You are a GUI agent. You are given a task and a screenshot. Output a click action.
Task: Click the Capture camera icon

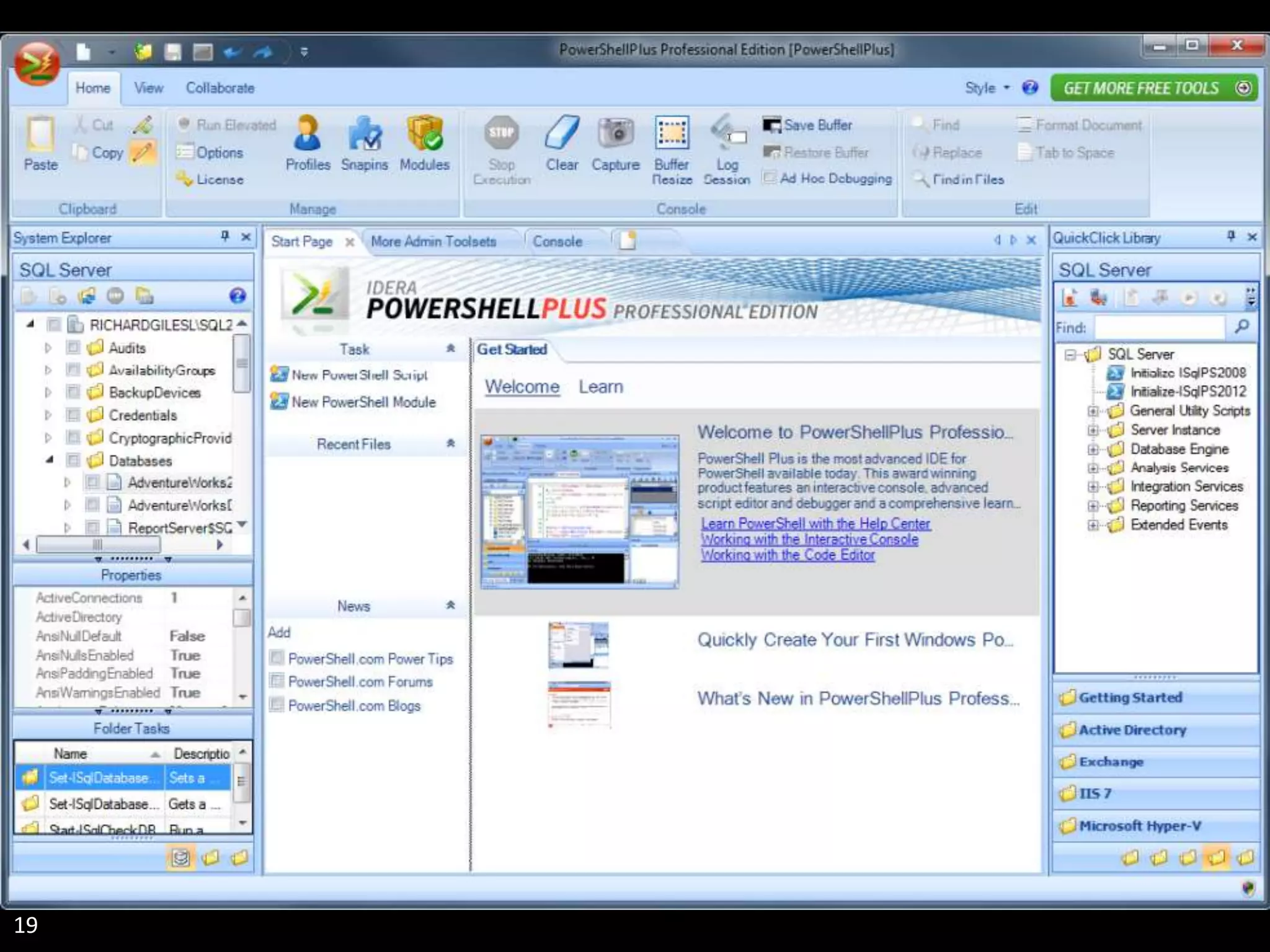pyautogui.click(x=615, y=133)
